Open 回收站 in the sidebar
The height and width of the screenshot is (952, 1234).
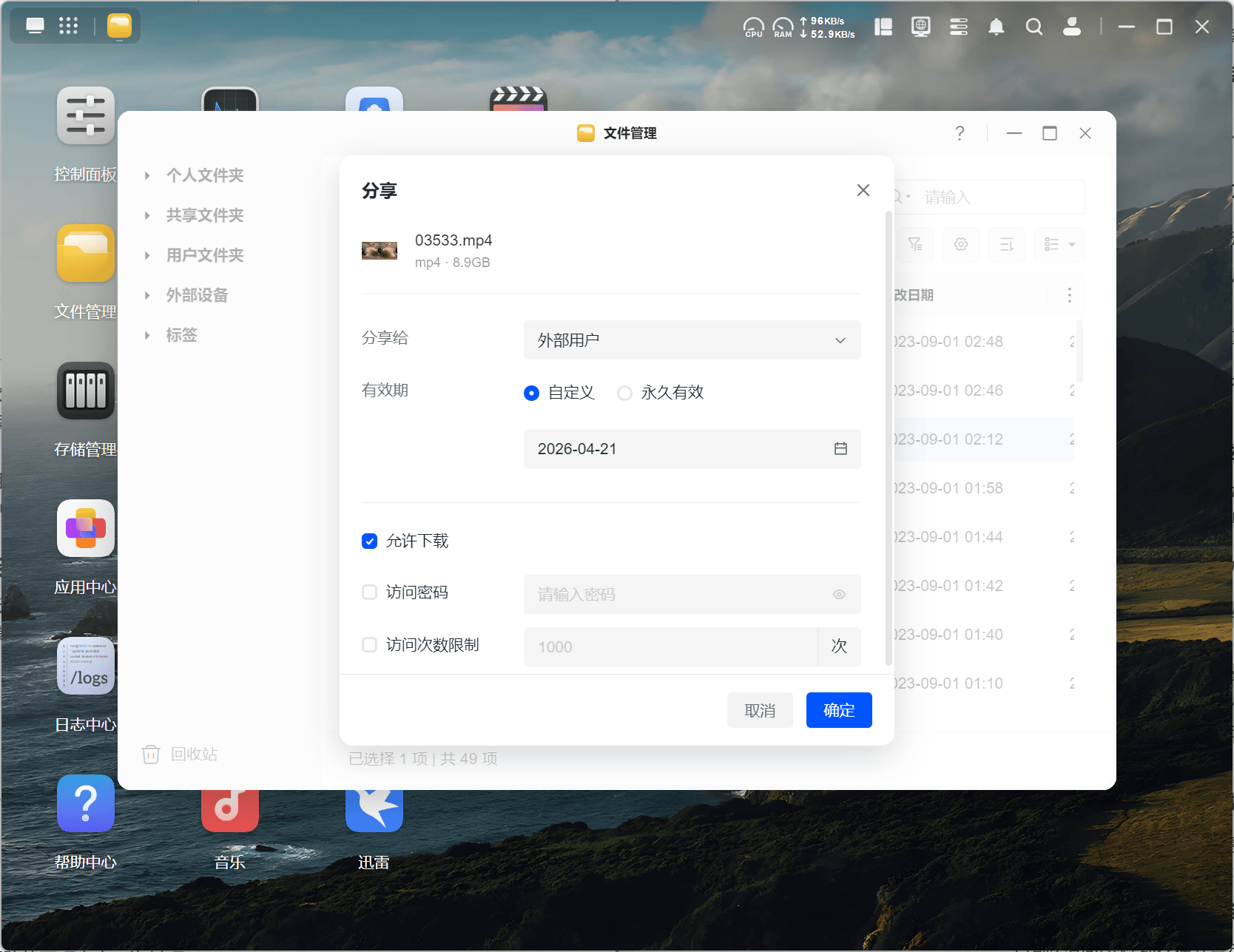click(194, 754)
